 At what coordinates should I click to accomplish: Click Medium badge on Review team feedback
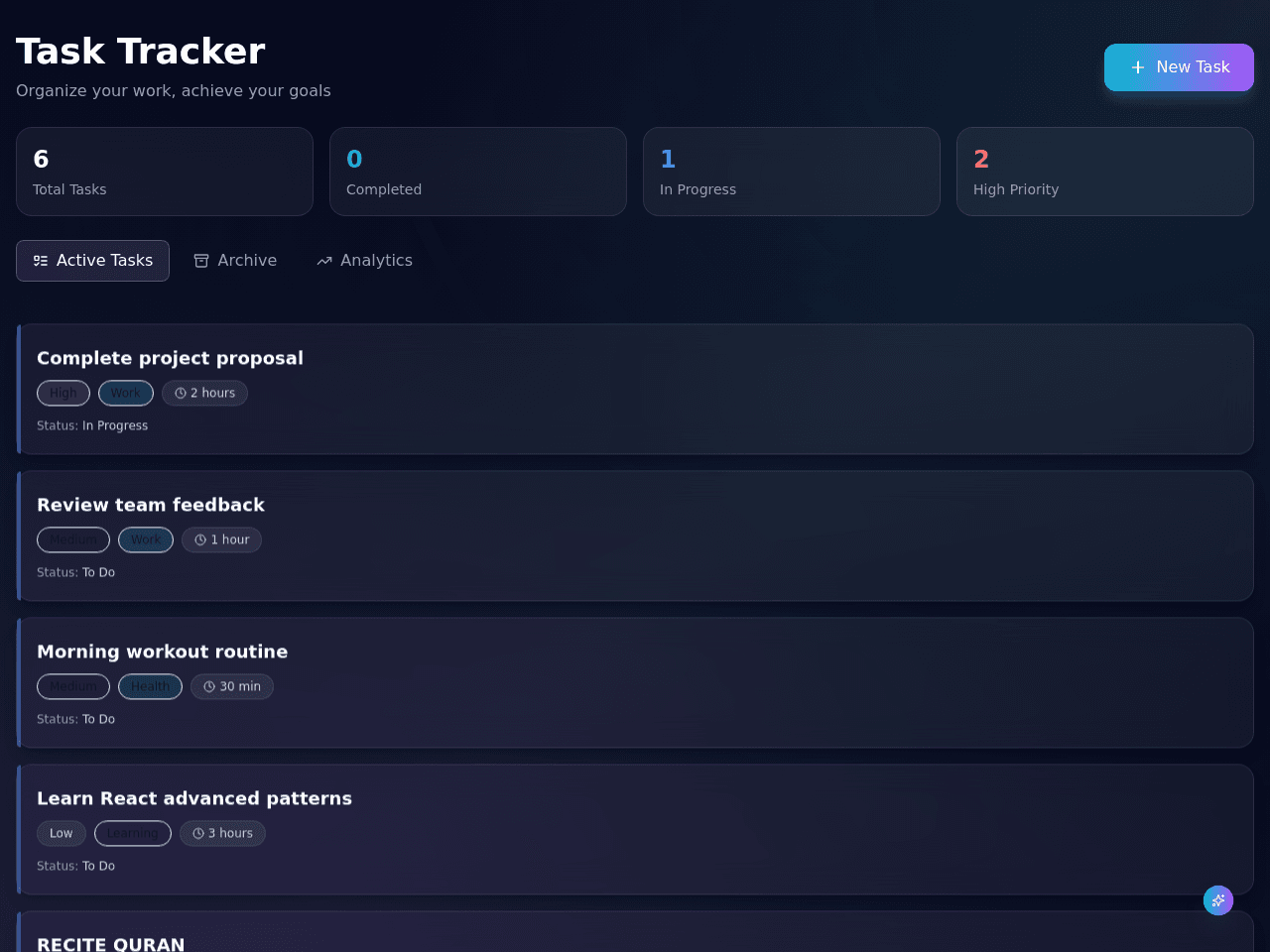[x=73, y=540]
